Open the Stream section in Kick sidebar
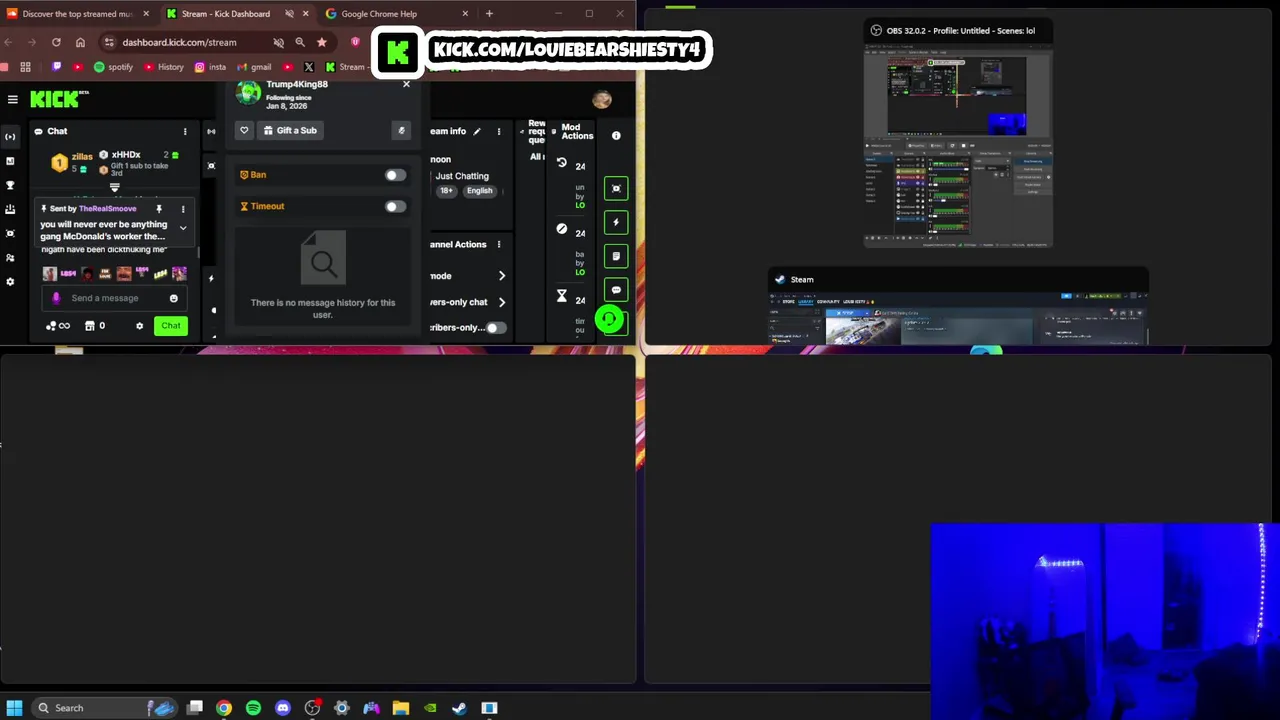 [10, 136]
